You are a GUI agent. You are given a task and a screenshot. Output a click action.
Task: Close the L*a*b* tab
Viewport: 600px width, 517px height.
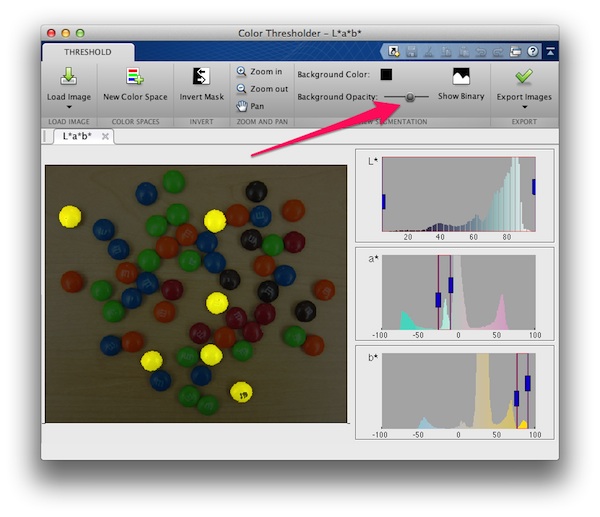[105, 136]
